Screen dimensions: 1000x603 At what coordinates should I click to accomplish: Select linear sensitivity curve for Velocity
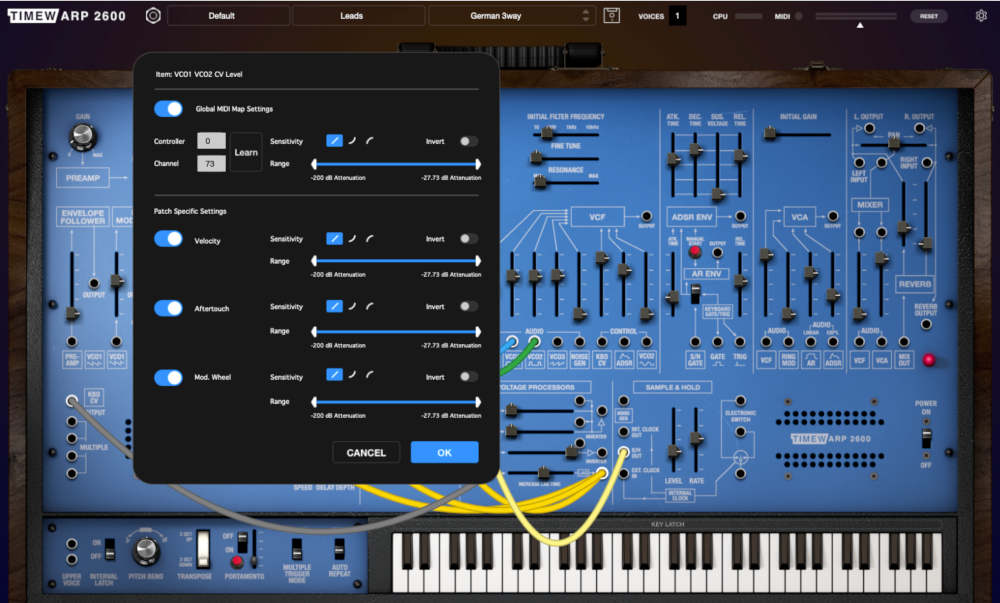335,238
